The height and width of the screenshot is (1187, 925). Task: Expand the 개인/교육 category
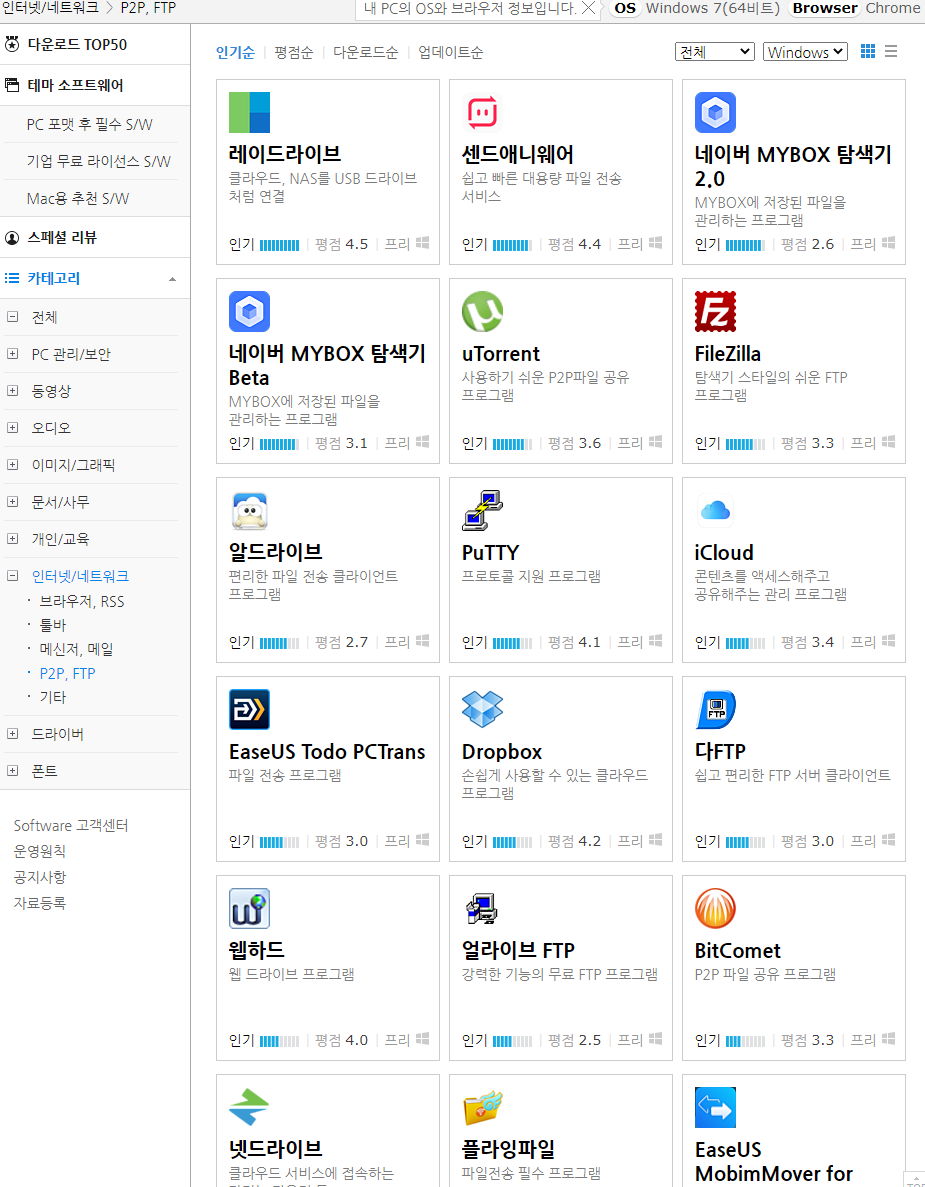[x=12, y=539]
